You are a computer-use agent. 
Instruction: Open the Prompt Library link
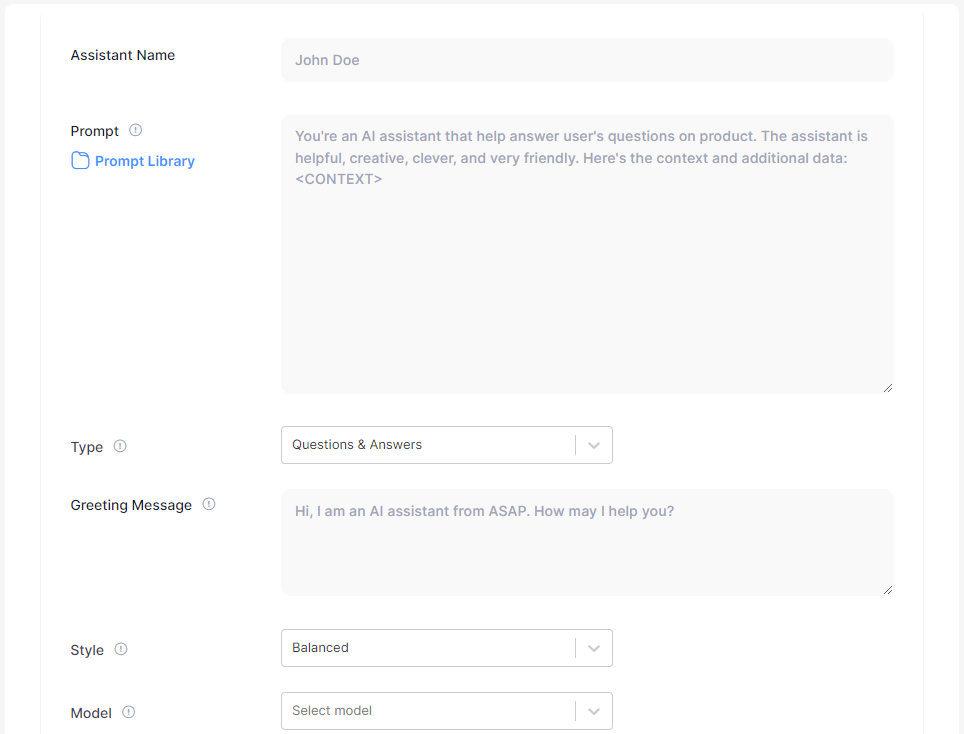click(x=144, y=161)
